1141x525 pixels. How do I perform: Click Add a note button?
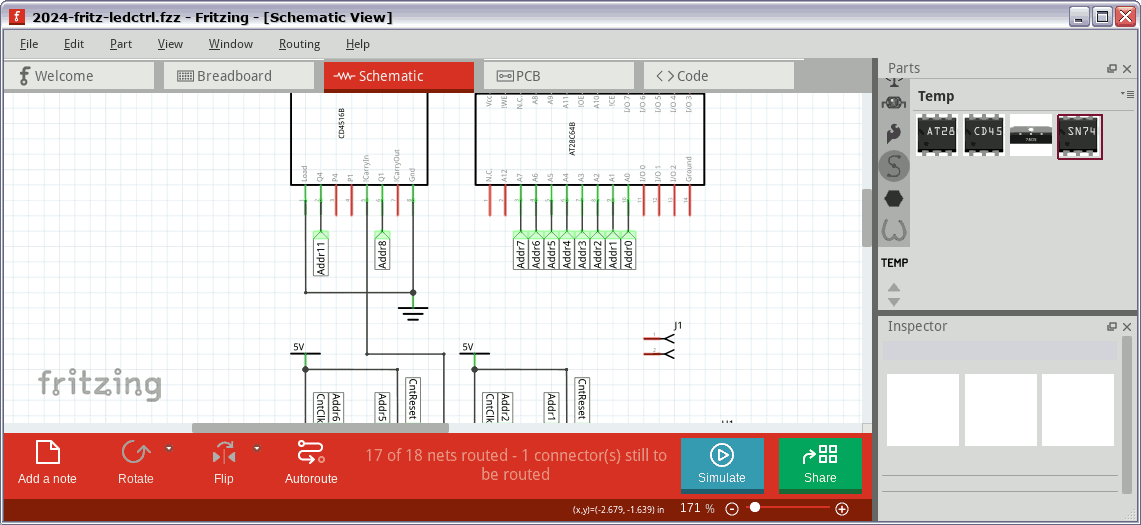[47, 463]
